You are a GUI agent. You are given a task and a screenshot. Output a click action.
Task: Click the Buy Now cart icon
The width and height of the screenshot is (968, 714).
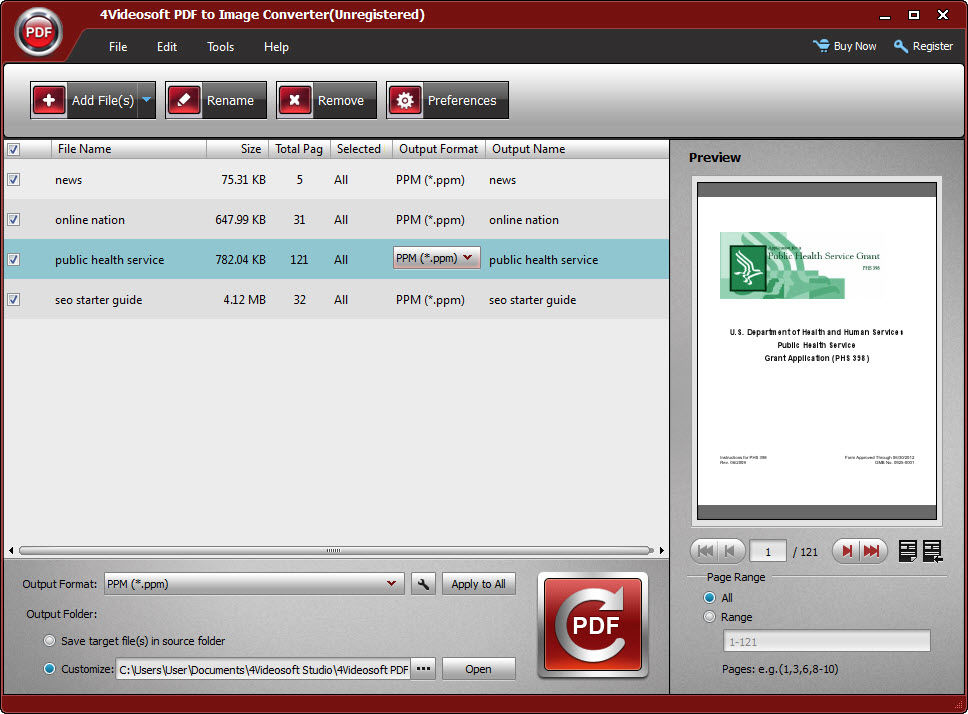(821, 46)
